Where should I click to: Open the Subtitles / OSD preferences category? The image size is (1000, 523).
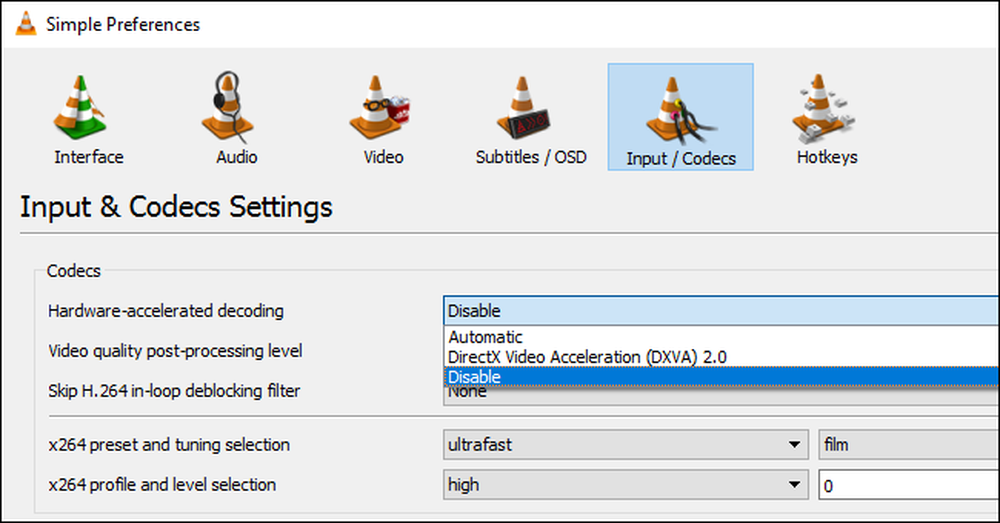tap(531, 119)
